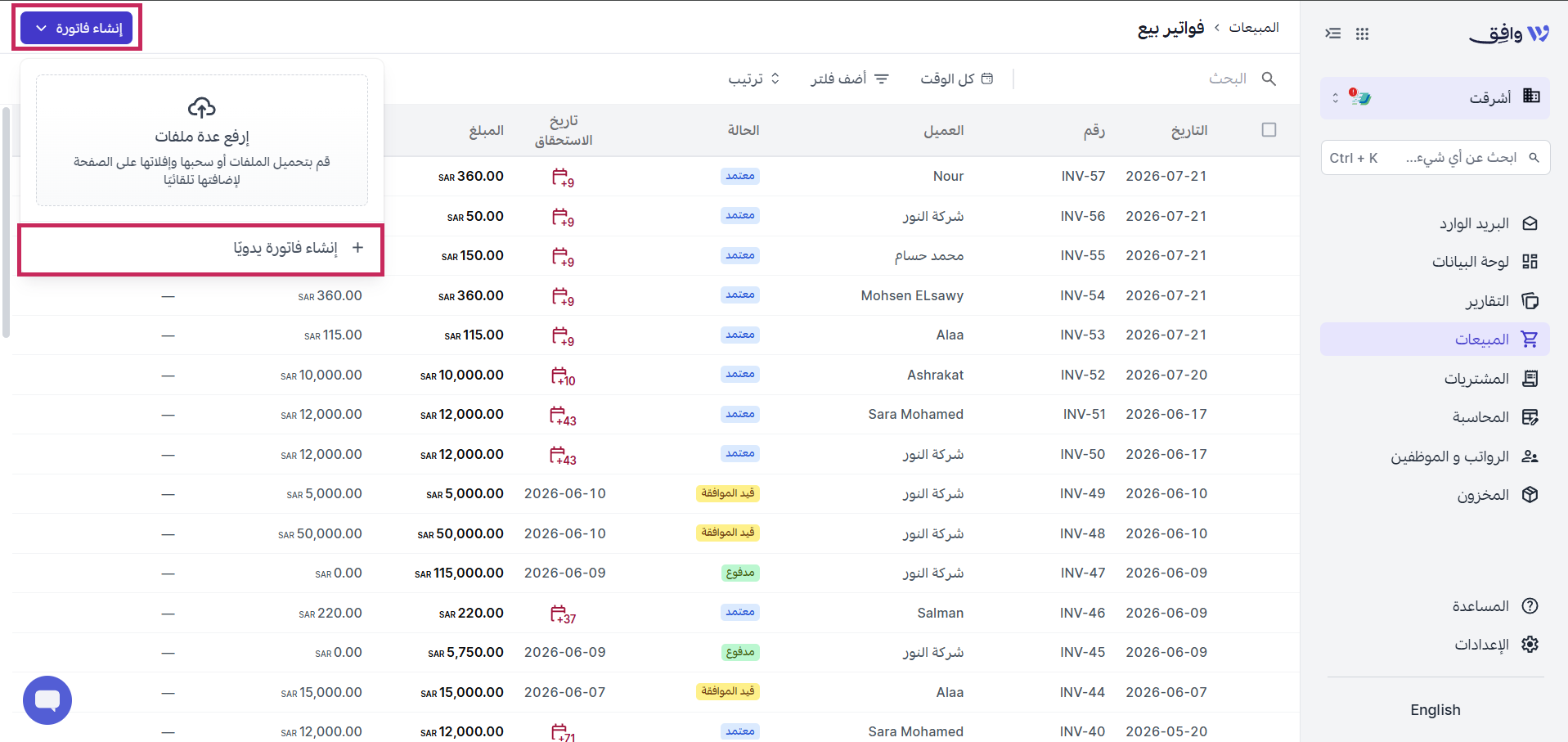1568x742 pixels.
Task: Click the notification avatar with red badge
Action: 1360,97
